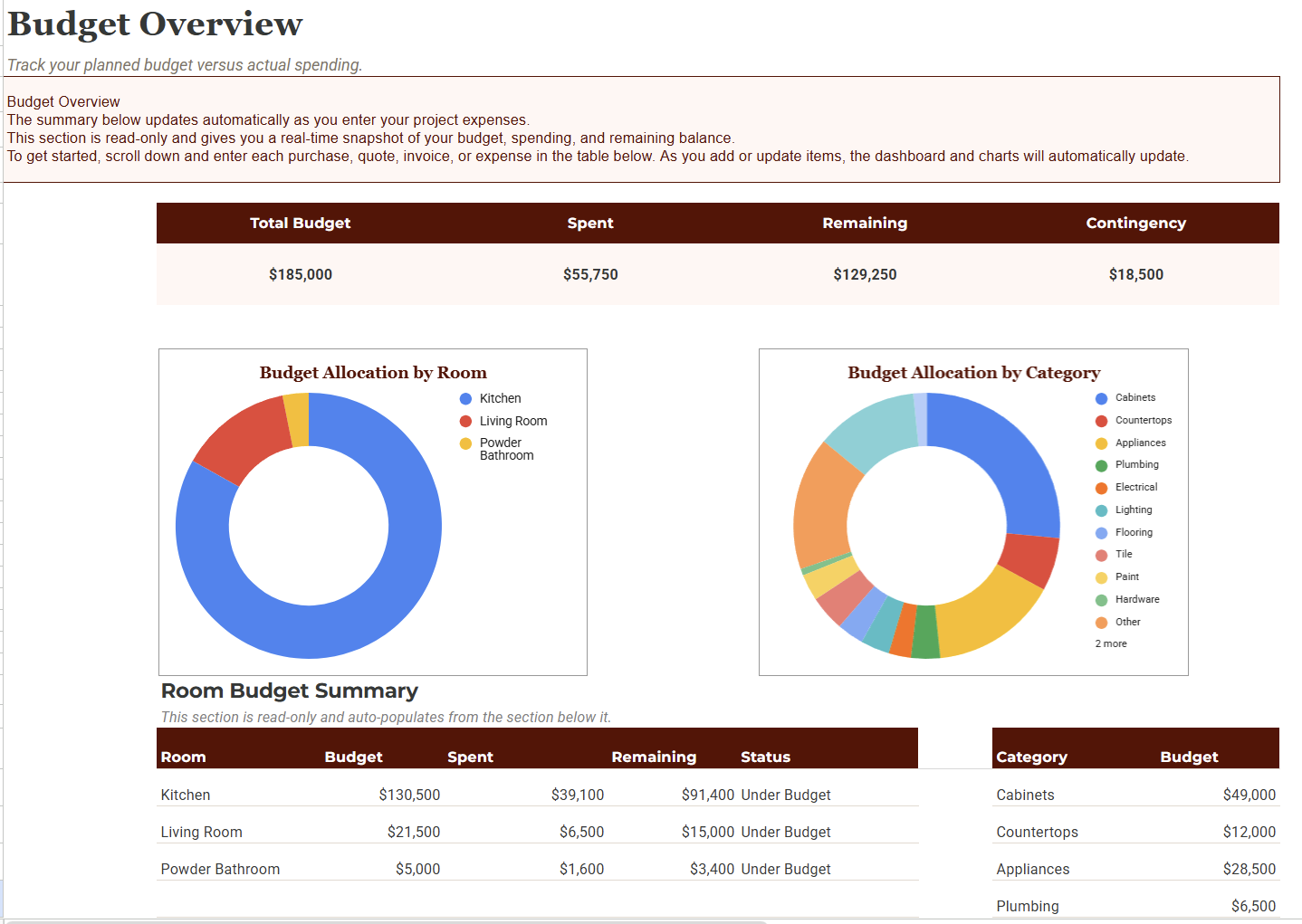Select Powder Bathroom spent $1,600 cell
The height and width of the screenshot is (924, 1302).
(581, 869)
